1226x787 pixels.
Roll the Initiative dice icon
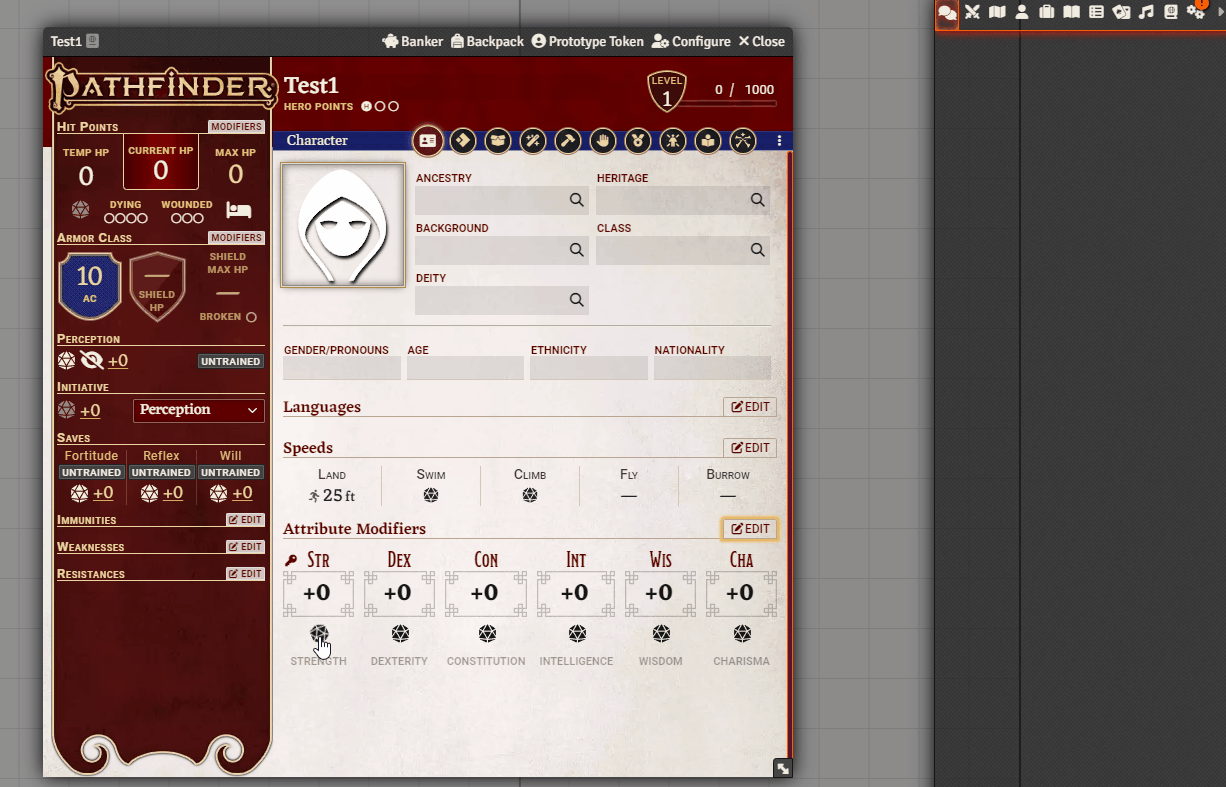click(66, 410)
